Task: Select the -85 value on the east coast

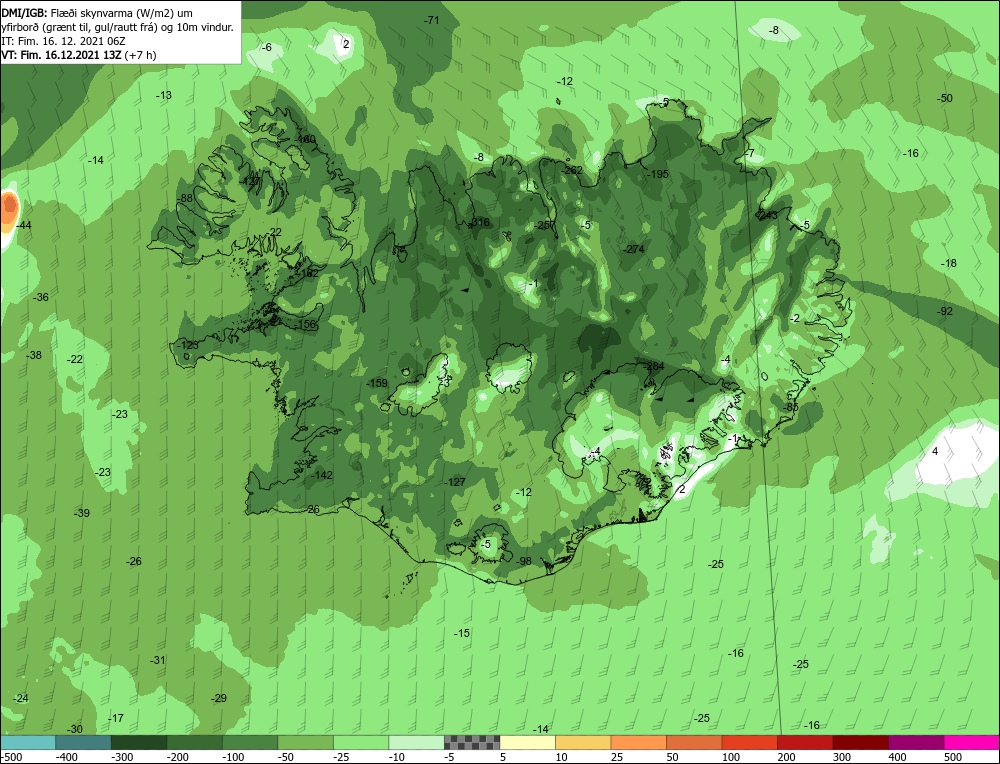Action: pos(791,407)
